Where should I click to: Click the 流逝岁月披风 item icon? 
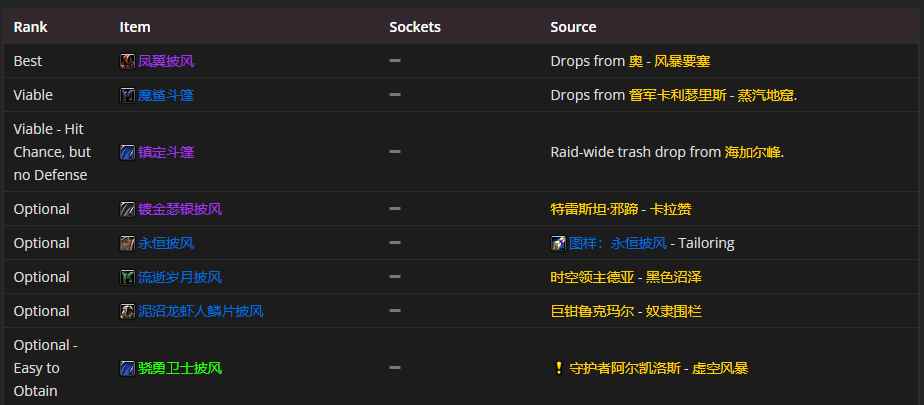pos(127,277)
